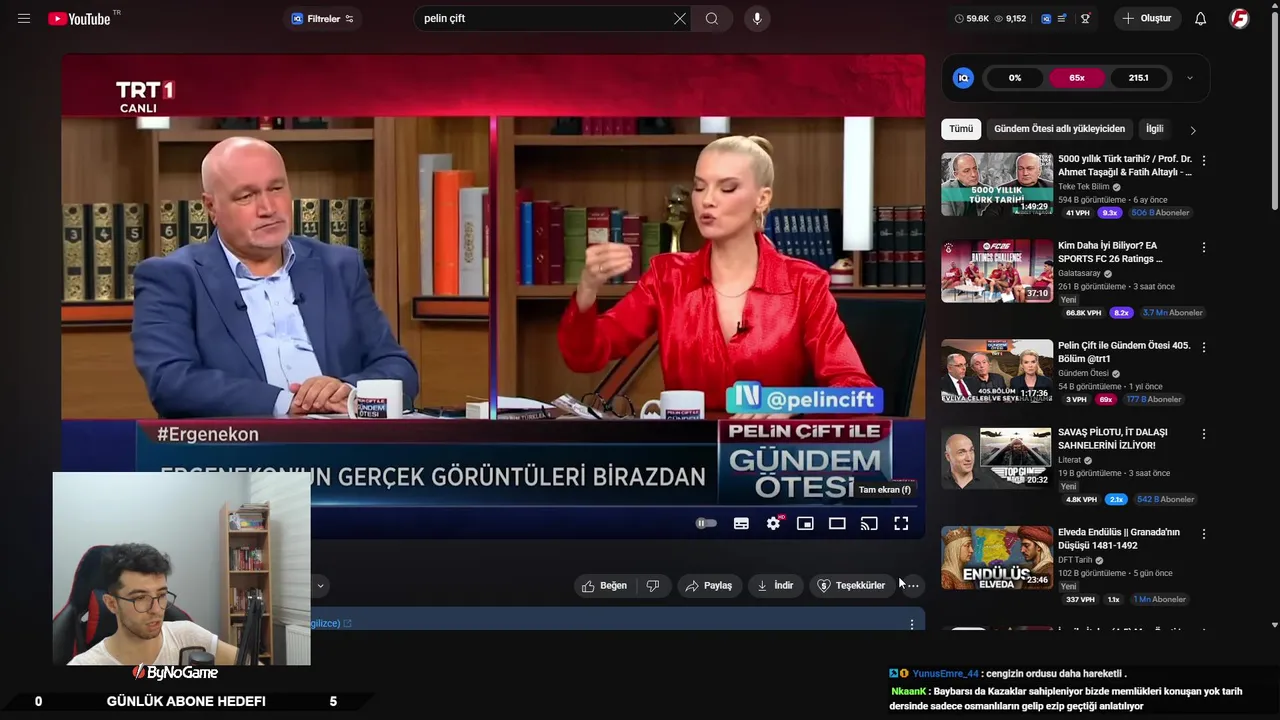Clear the search query with X
The height and width of the screenshot is (720, 1280).
[680, 18]
